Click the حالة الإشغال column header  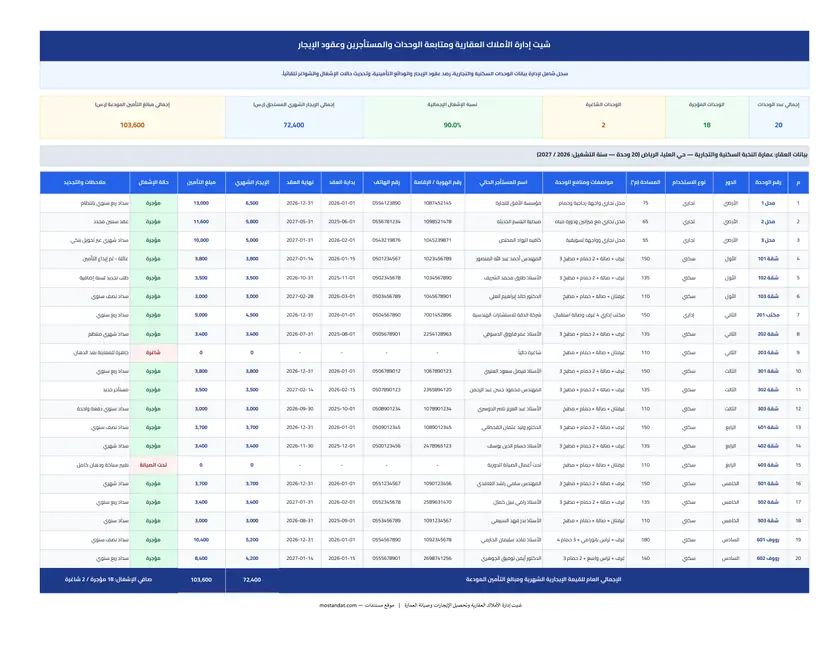[153, 183]
